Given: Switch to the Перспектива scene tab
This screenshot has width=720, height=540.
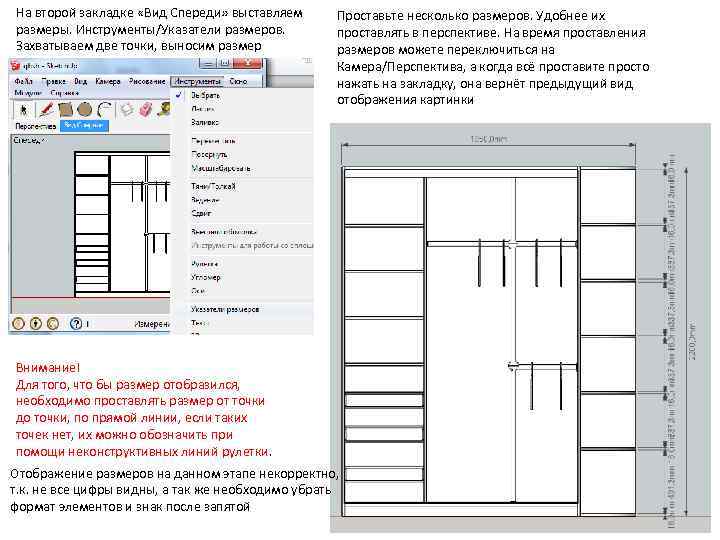Looking at the screenshot, I should pyautogui.click(x=35, y=125).
